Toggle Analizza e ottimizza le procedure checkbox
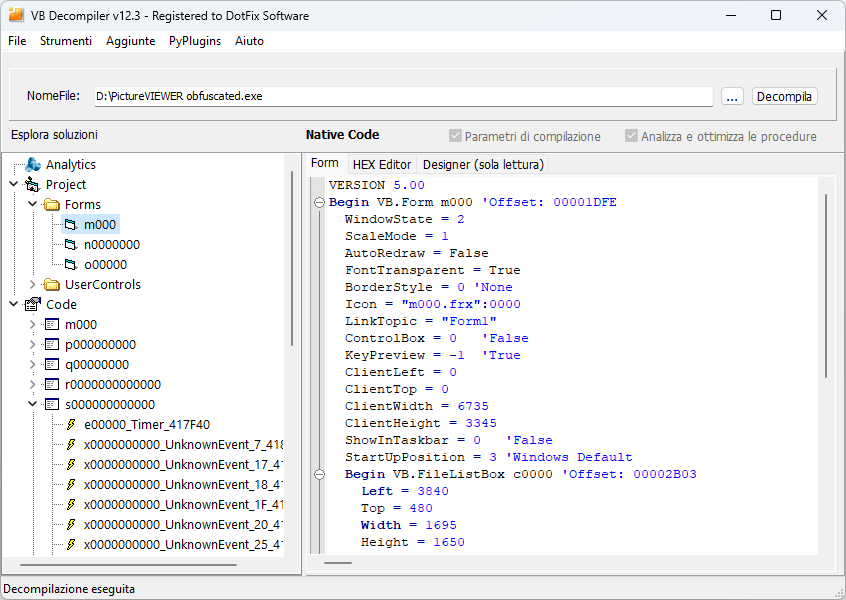 click(x=631, y=136)
